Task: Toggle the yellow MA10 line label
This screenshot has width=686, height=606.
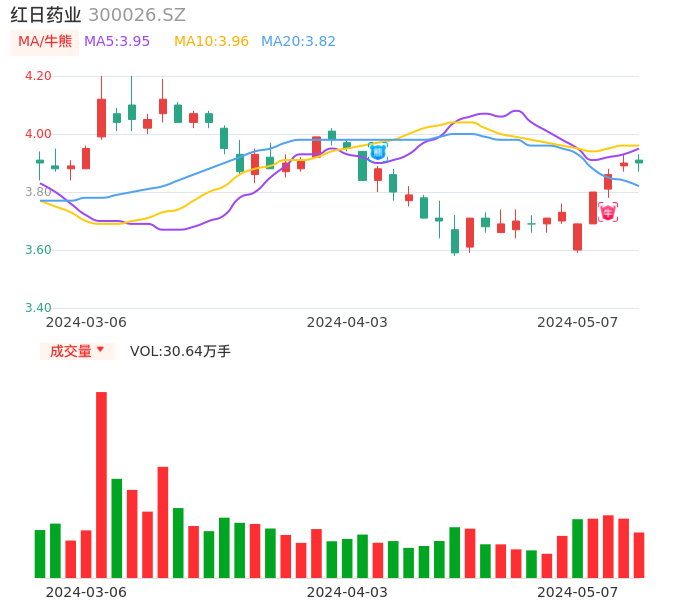Action: pos(211,42)
